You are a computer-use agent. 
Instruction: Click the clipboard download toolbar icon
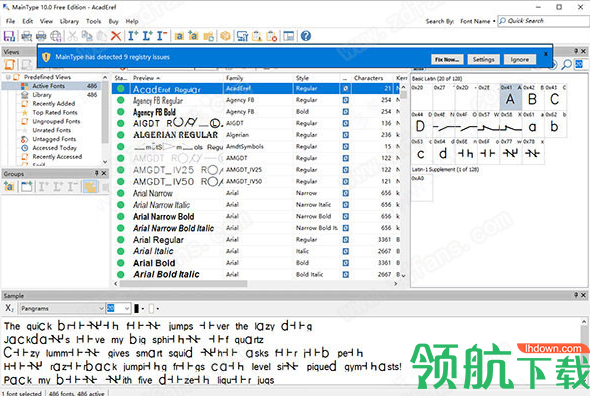point(257,36)
